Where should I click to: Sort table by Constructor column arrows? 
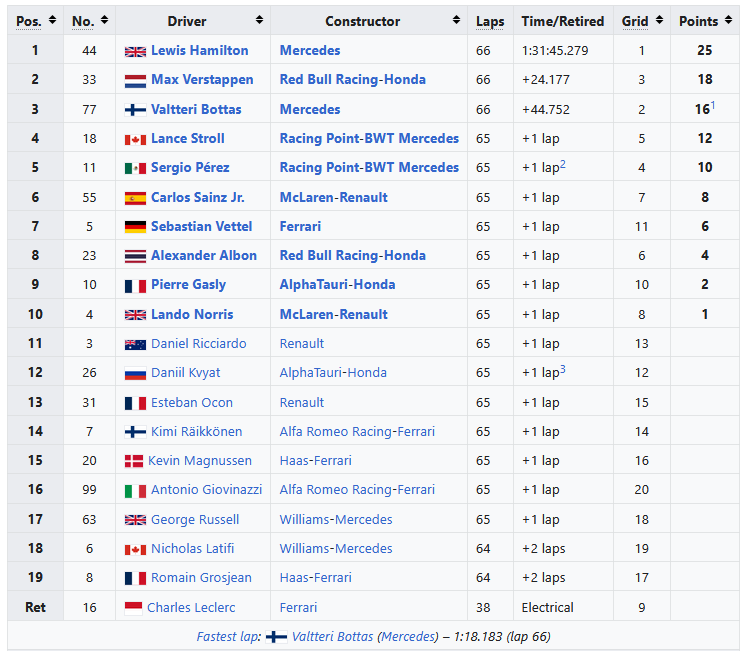click(x=456, y=20)
